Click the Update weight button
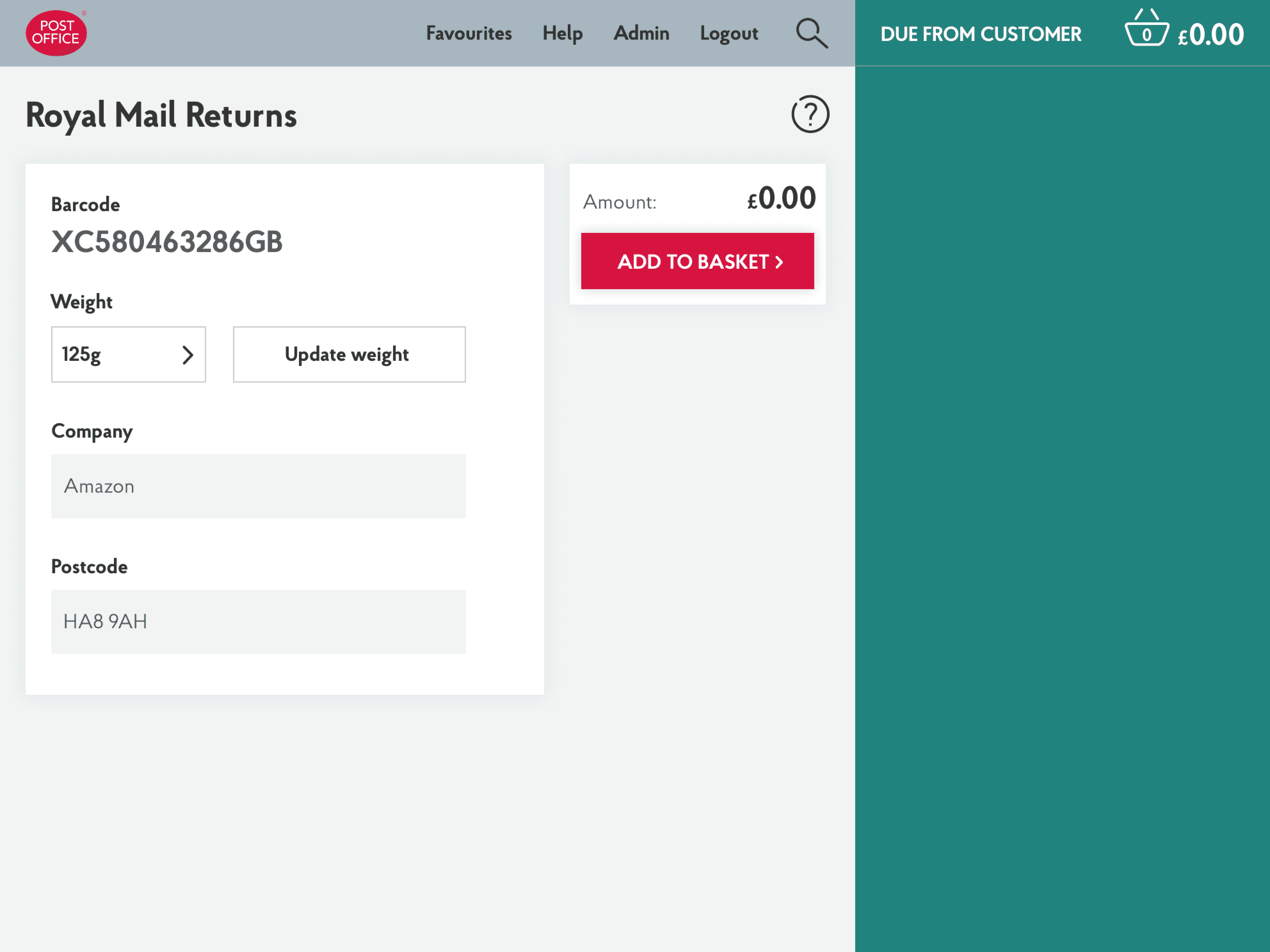This screenshot has height=952, width=1270. [347, 355]
